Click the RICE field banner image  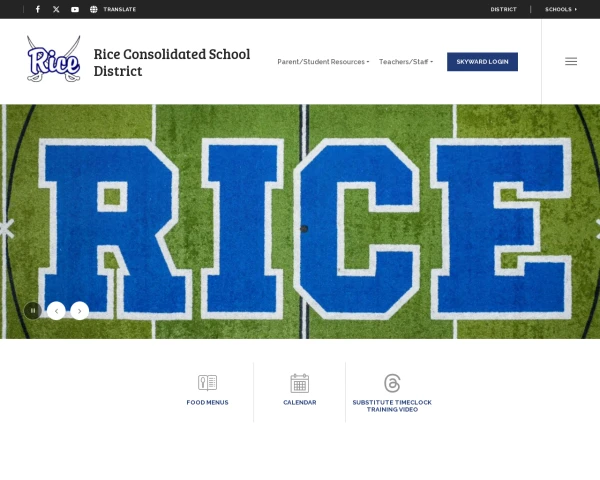click(300, 221)
